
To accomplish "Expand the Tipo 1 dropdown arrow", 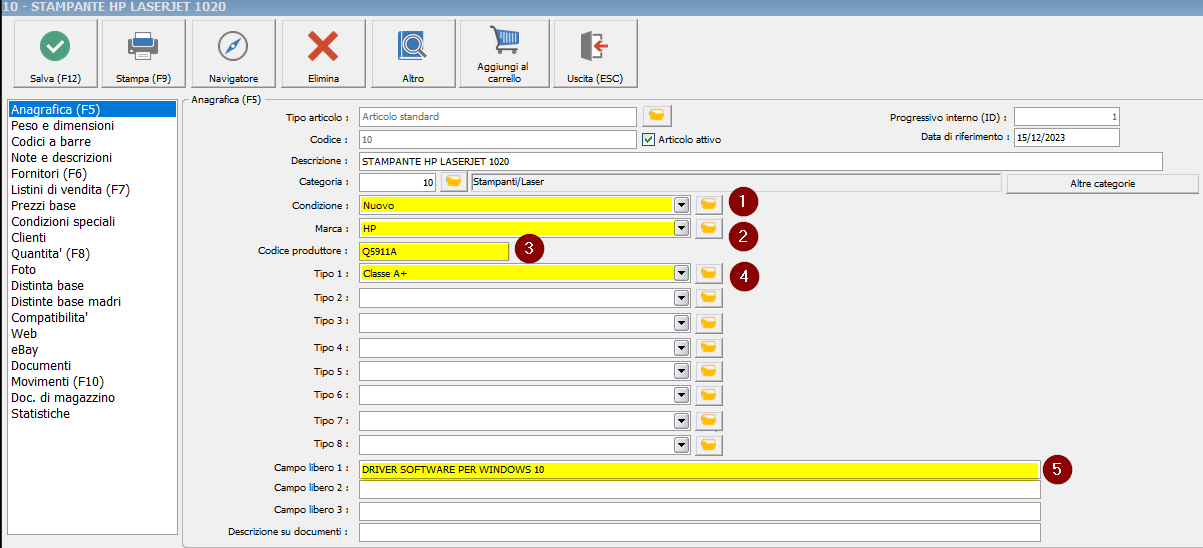I will coord(682,272).
